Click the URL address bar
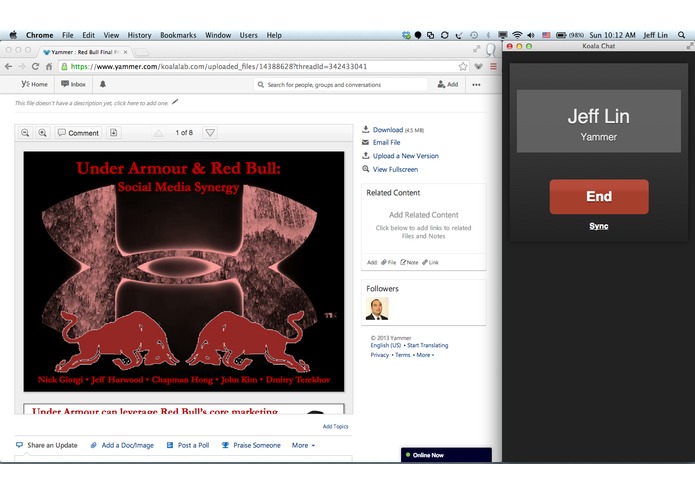This screenshot has width=695, height=494. (x=264, y=66)
